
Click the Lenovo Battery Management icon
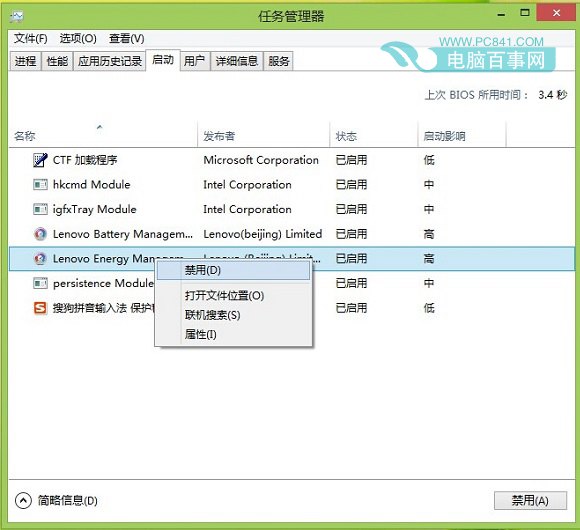(x=40, y=234)
